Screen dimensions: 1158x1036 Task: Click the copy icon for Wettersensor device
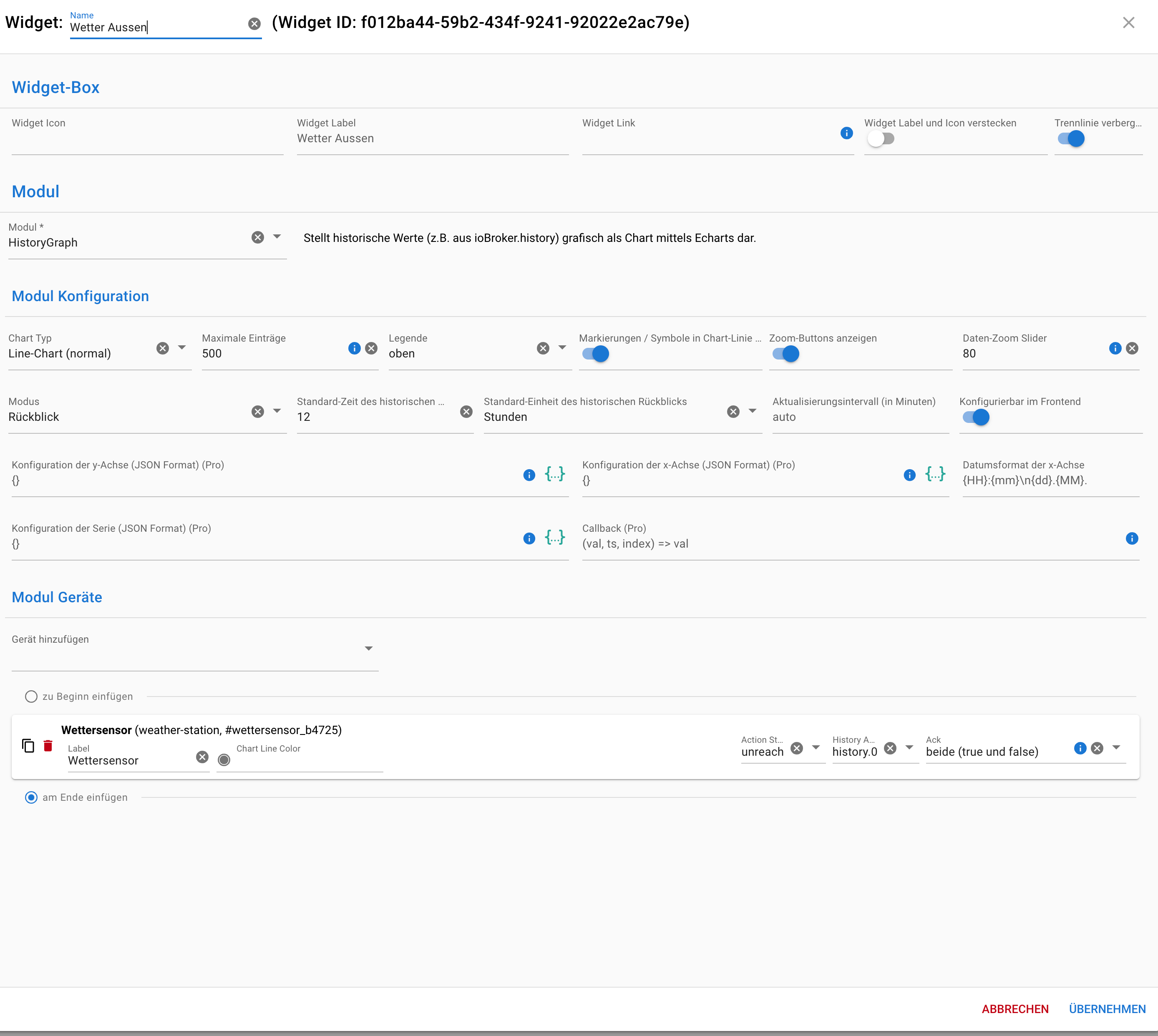[28, 746]
